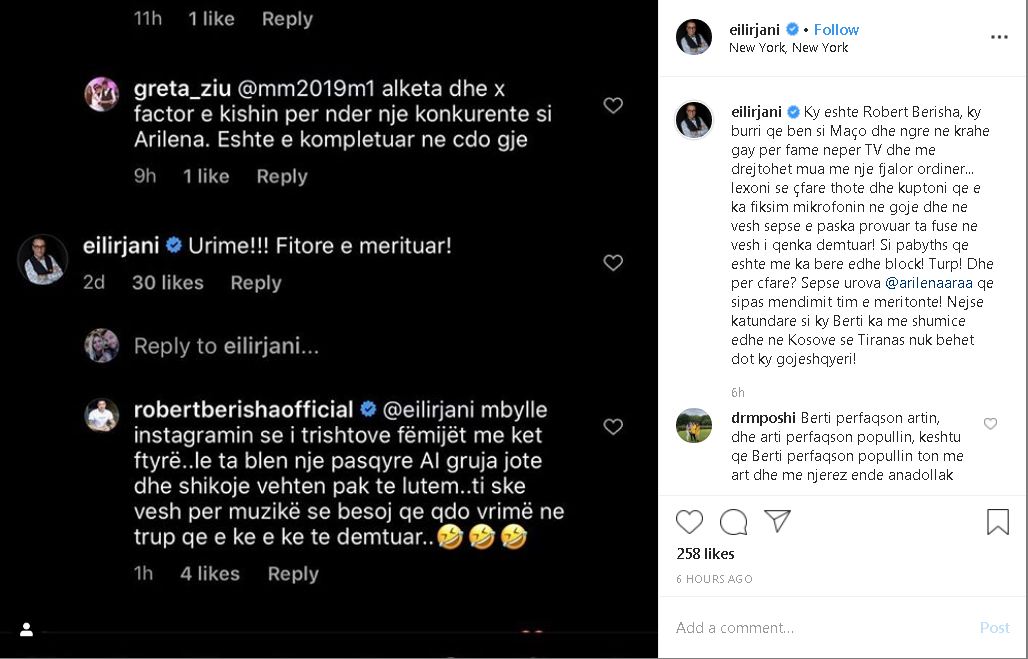
Task: Like robertberishaofficial's comment heart in image
Action: point(613,426)
